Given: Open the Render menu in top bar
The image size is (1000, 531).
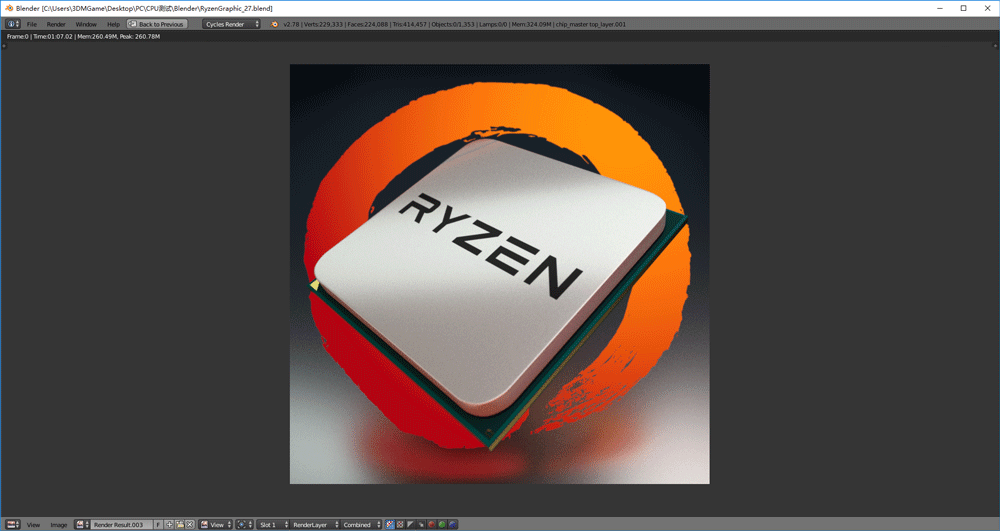Looking at the screenshot, I should (x=56, y=24).
